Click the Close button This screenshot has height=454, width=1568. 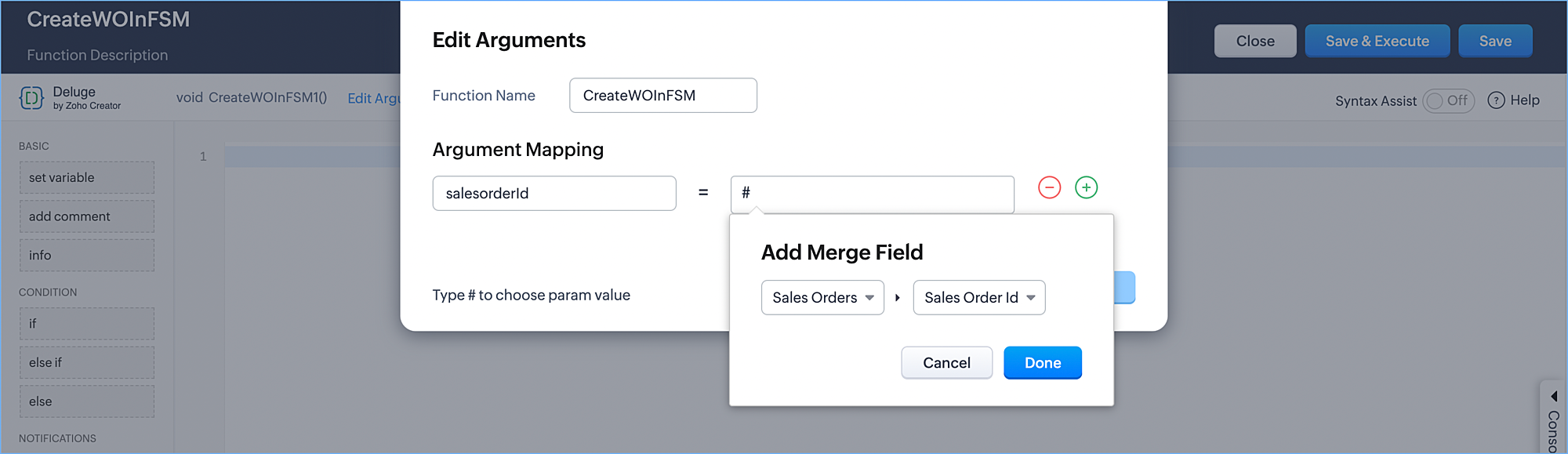click(x=1254, y=41)
